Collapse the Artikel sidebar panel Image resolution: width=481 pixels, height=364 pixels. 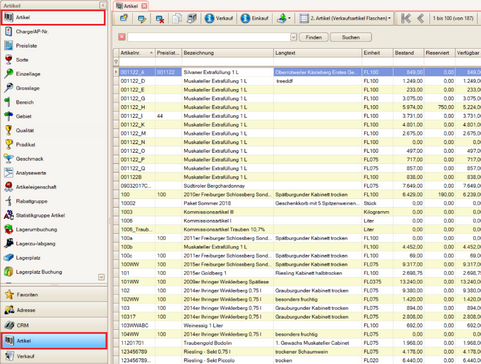[103, 5]
